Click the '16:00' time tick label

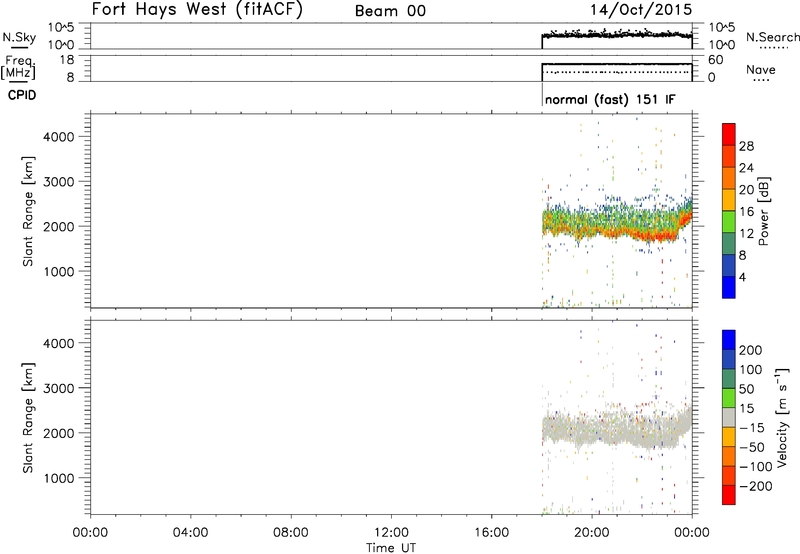pyautogui.click(x=491, y=533)
